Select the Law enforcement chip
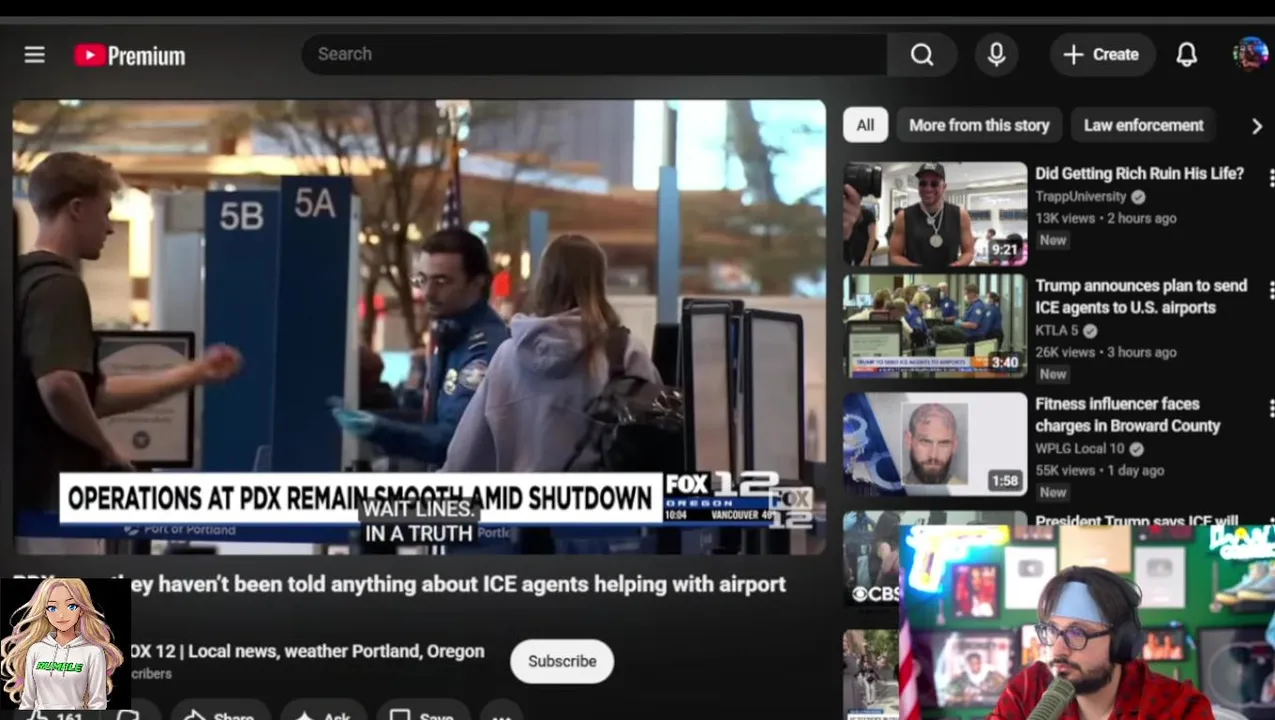This screenshot has height=720, width=1275. pyautogui.click(x=1143, y=125)
